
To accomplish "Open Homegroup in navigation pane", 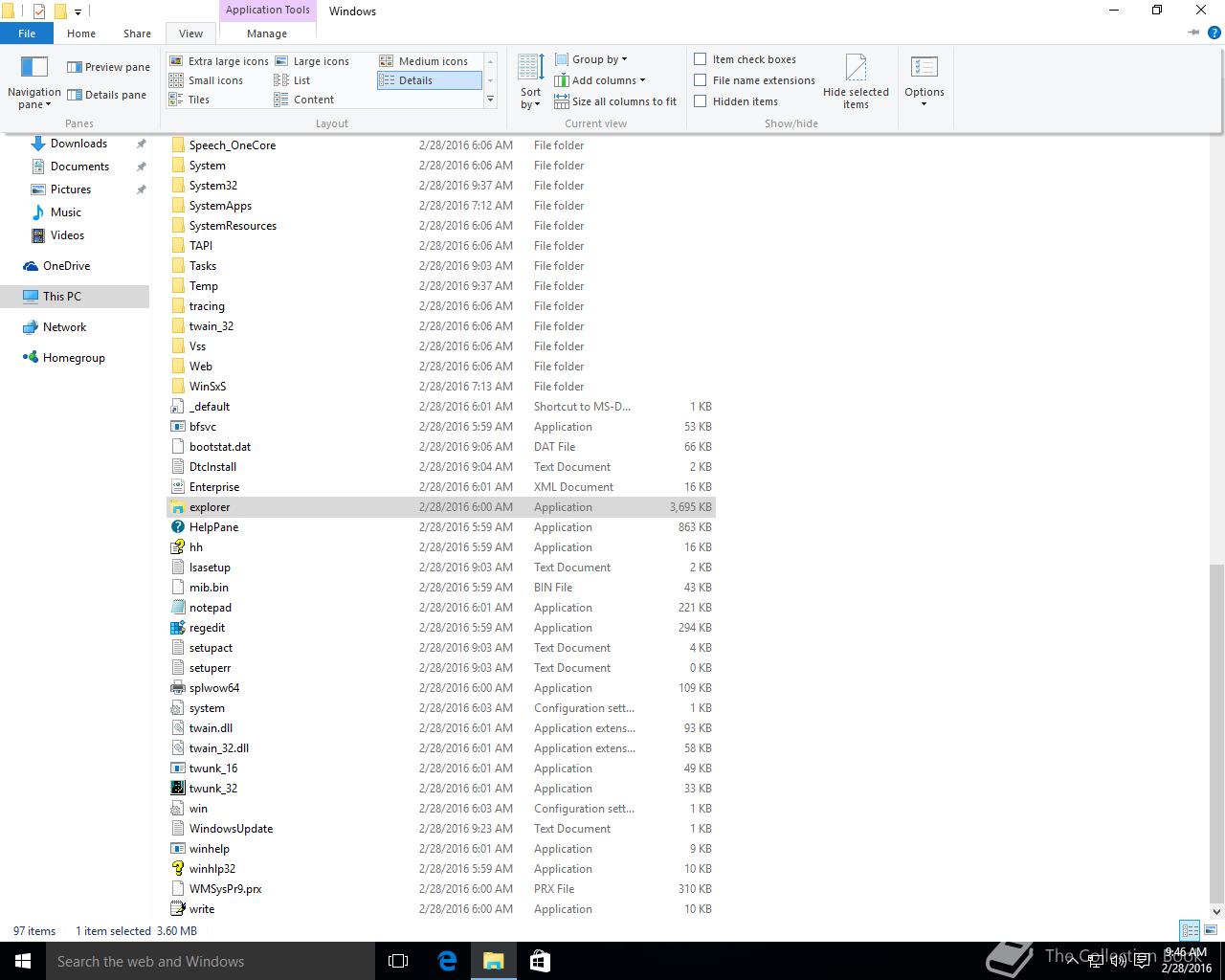I will coord(75,358).
